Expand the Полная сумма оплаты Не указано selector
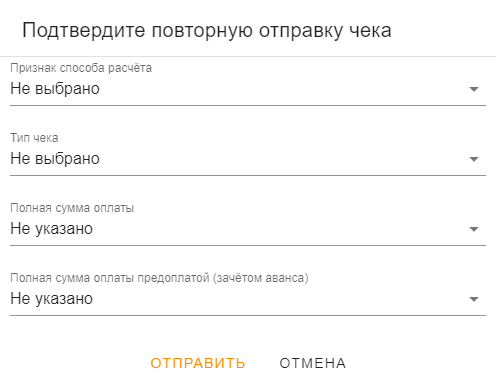This screenshot has width=496, height=387. [248, 229]
